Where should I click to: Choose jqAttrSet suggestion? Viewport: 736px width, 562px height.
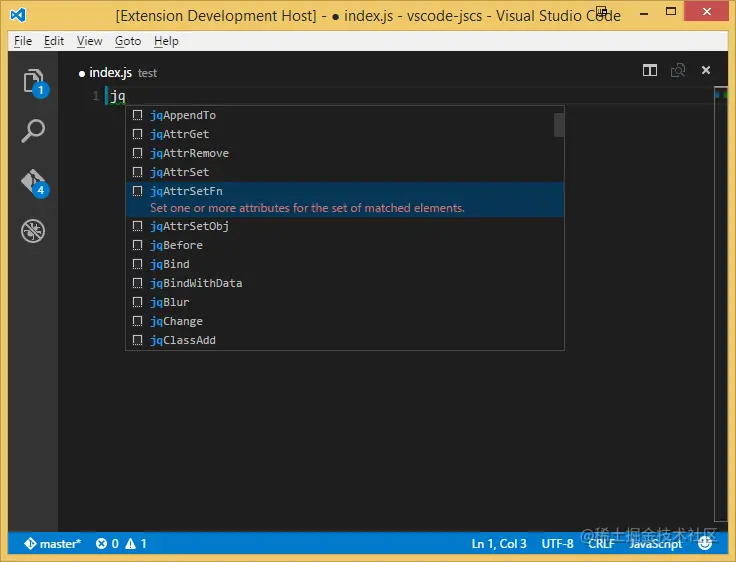pos(345,172)
